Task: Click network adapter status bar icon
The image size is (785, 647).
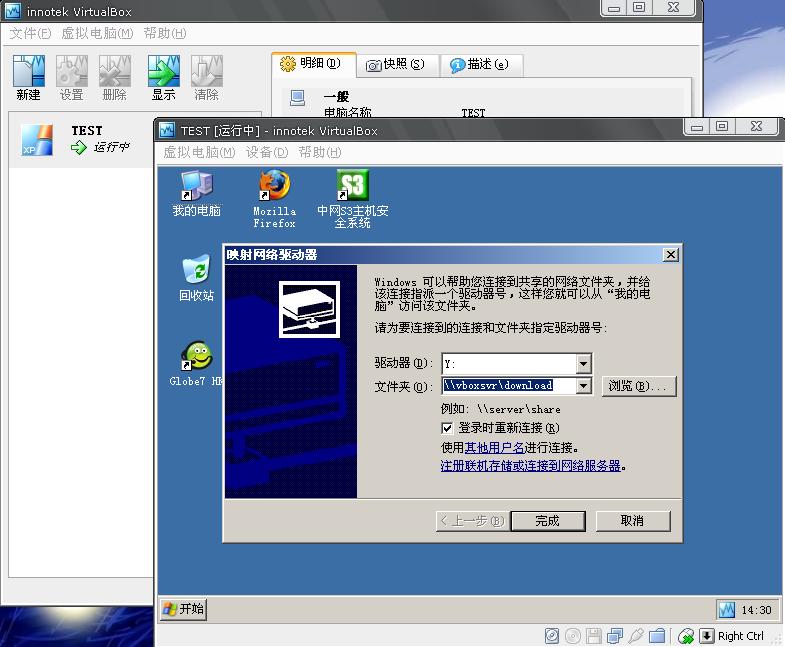Action: (615, 636)
